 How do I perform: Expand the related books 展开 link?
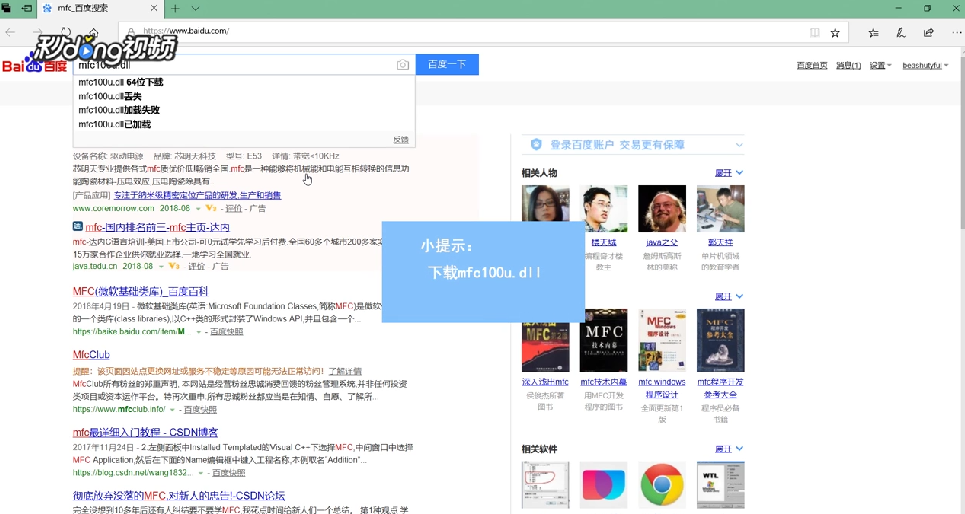coord(729,297)
